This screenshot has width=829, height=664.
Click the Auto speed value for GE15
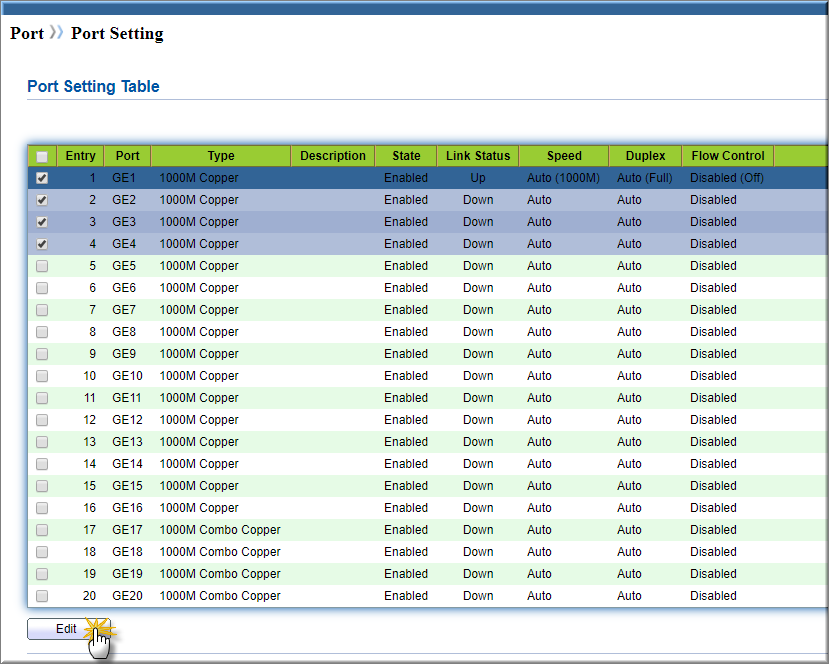[539, 486]
